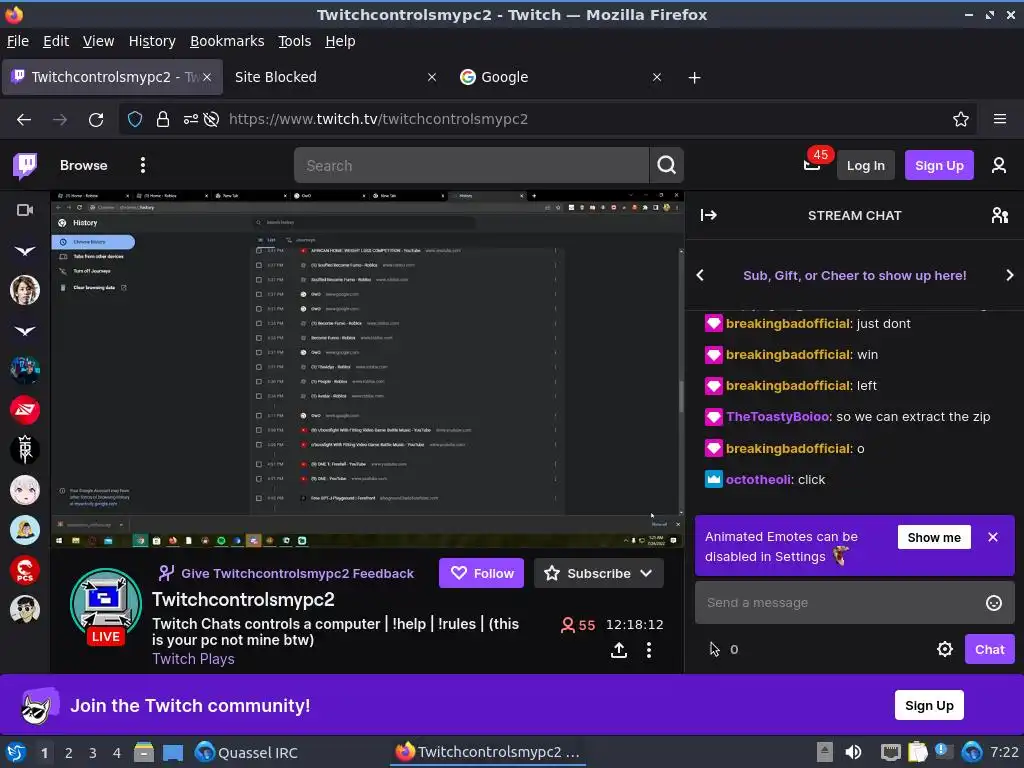Click the Log In button
1024x768 pixels.
(x=865, y=165)
